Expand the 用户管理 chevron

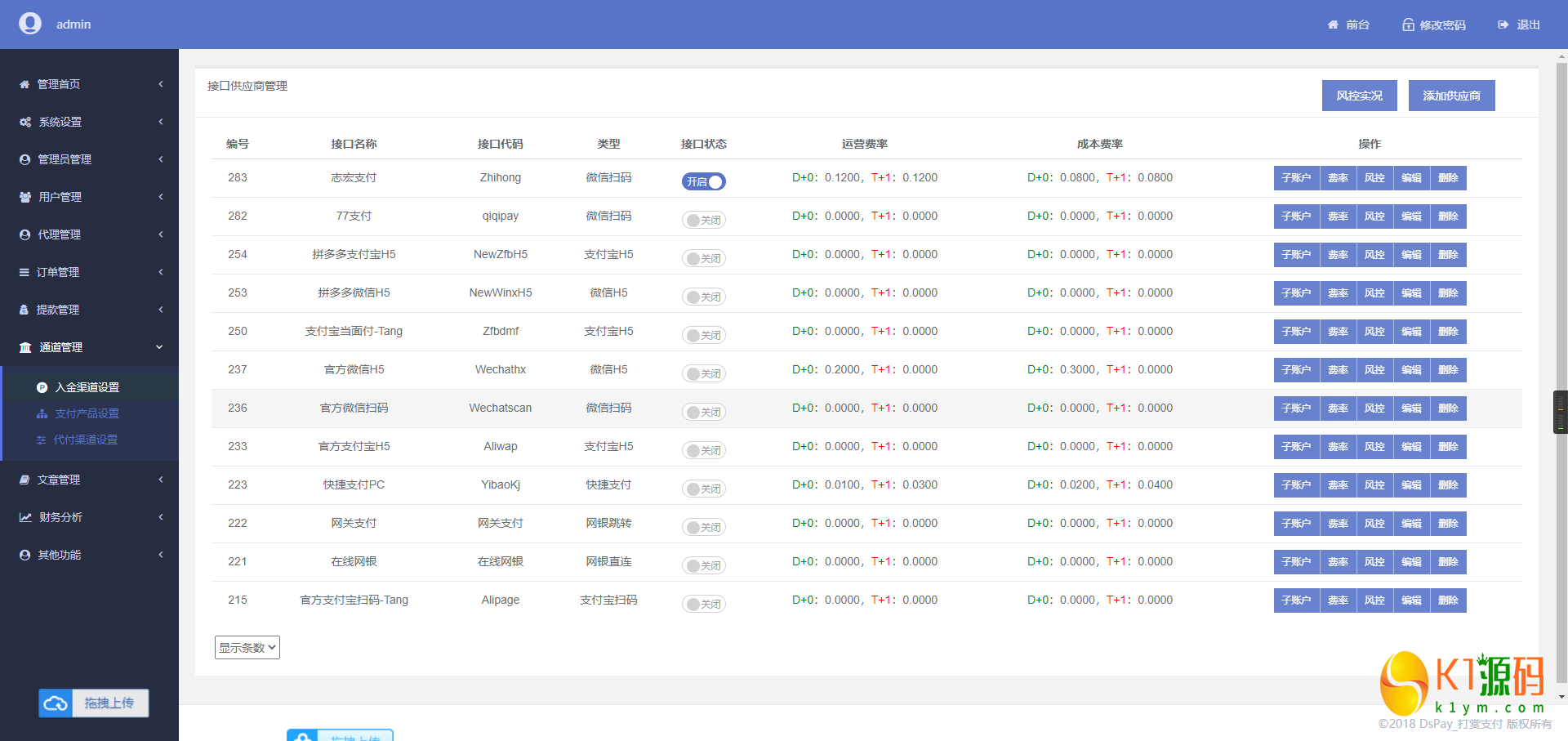tap(161, 197)
